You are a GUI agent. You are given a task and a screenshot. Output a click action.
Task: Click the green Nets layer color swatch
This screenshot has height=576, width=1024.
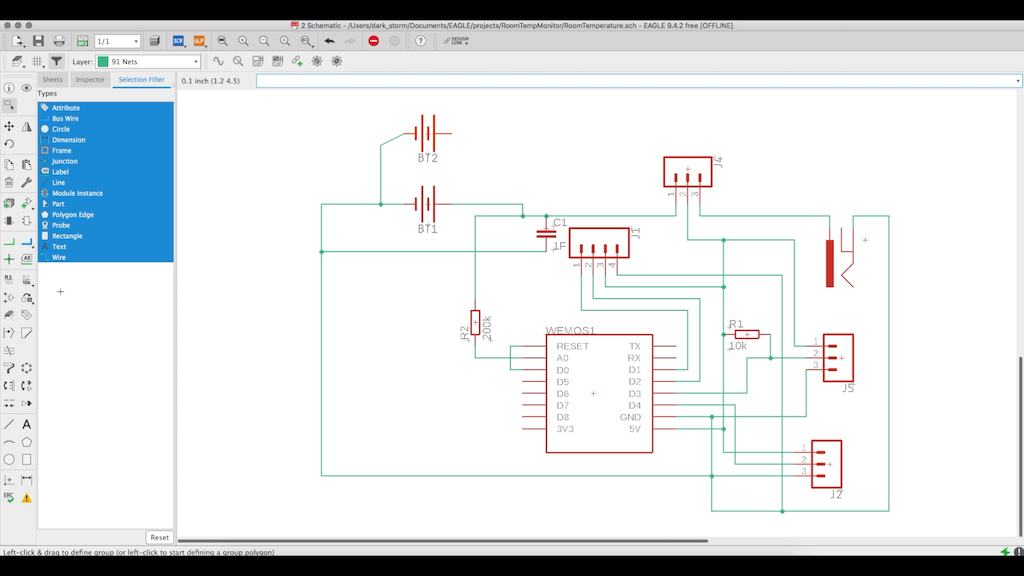[103, 61]
